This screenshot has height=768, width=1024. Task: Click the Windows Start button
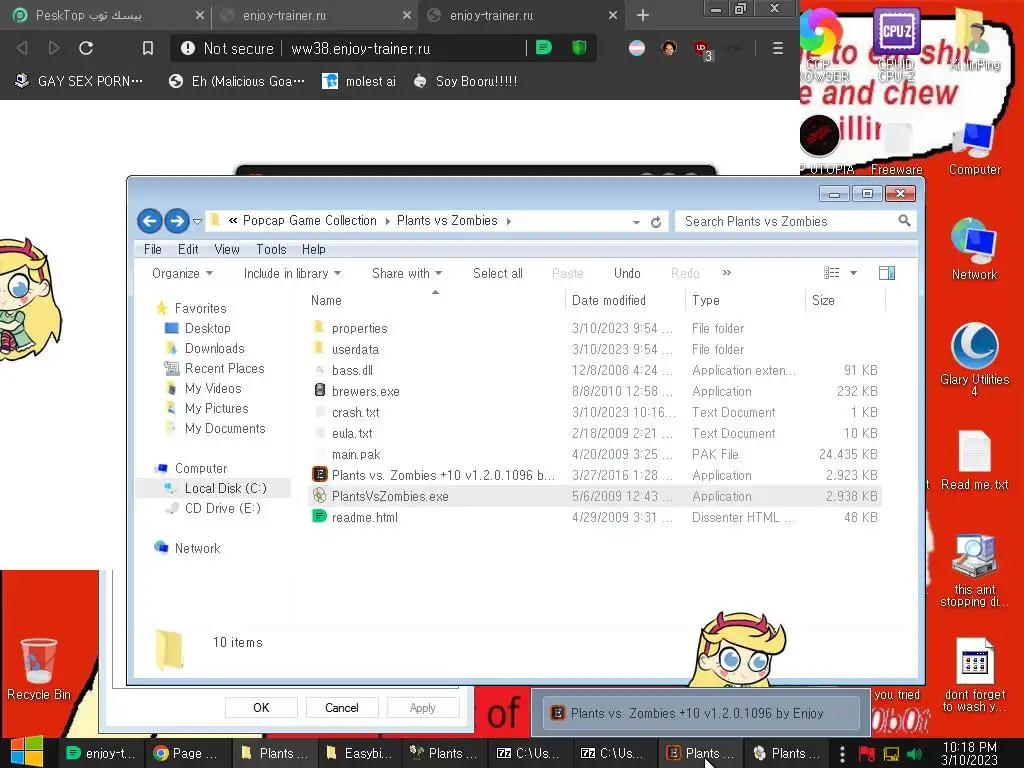point(27,752)
